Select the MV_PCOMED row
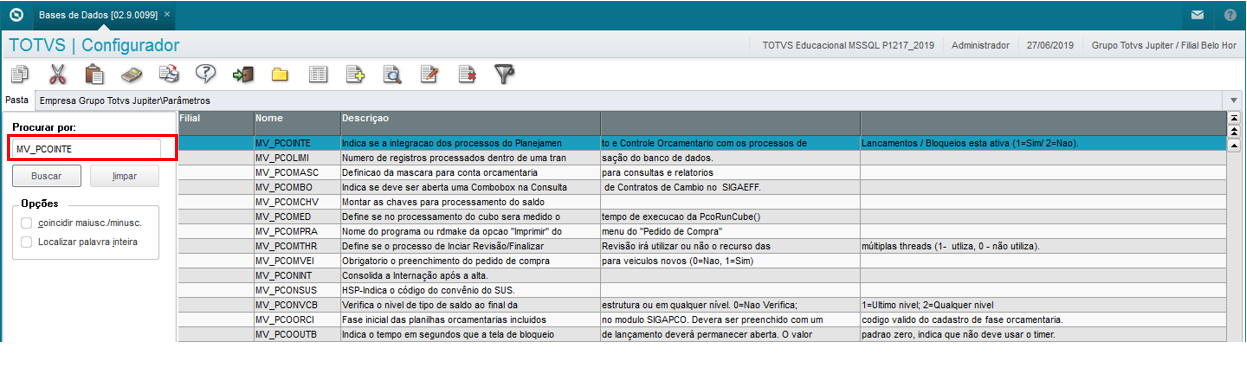1247x365 pixels. (x=702, y=216)
